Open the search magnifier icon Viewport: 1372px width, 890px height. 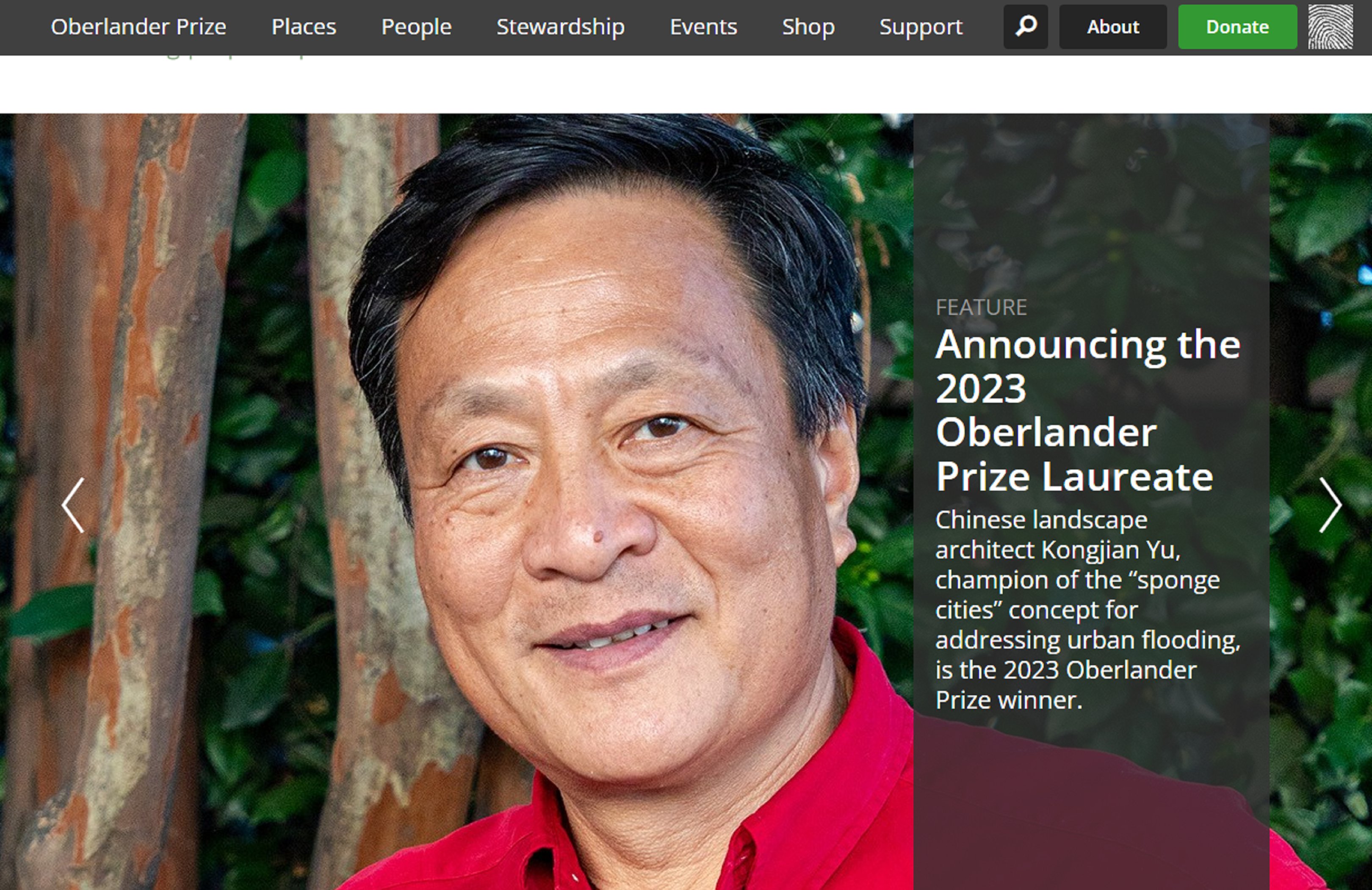[1026, 27]
